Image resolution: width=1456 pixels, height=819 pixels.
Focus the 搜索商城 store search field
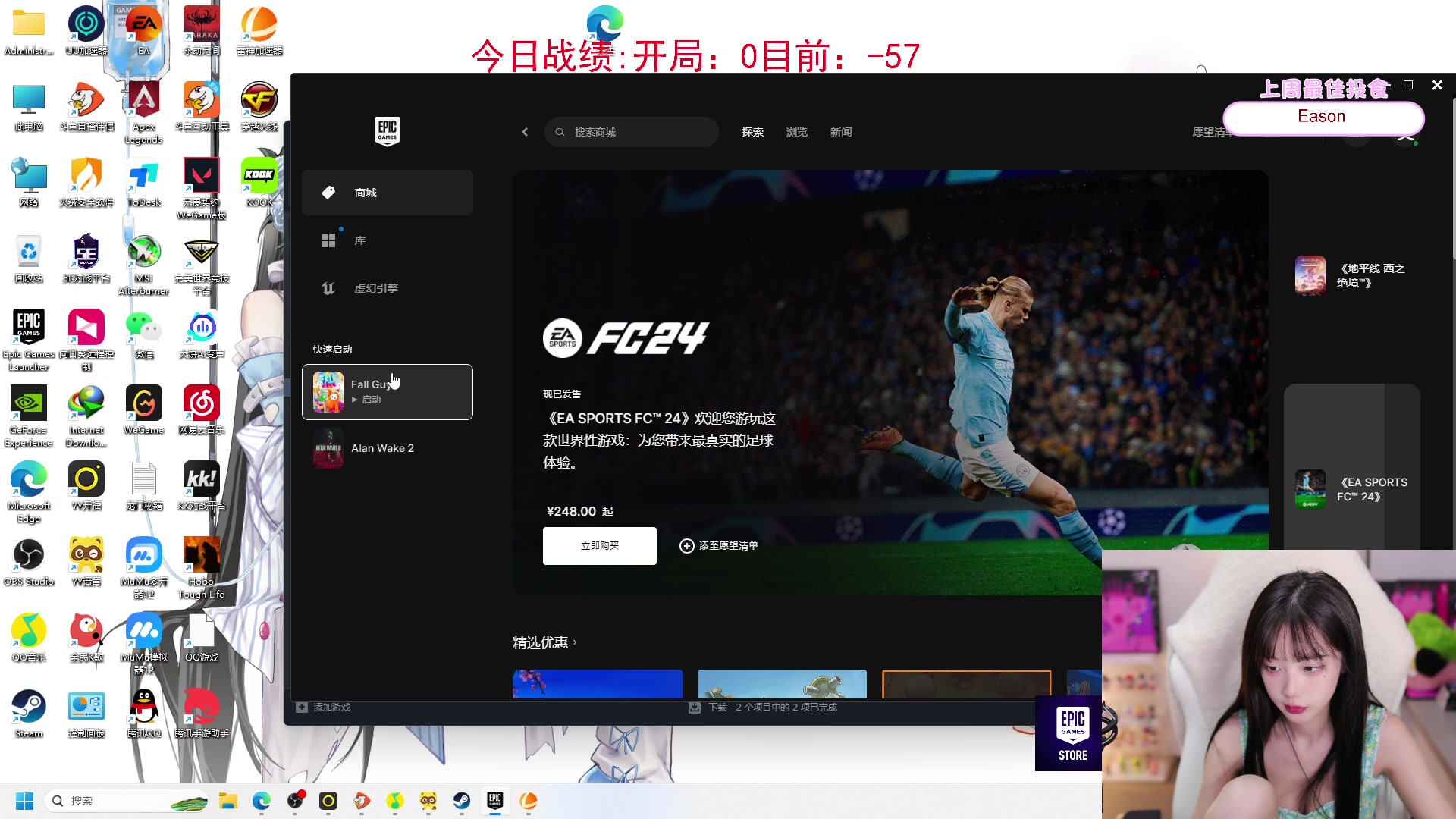point(632,132)
